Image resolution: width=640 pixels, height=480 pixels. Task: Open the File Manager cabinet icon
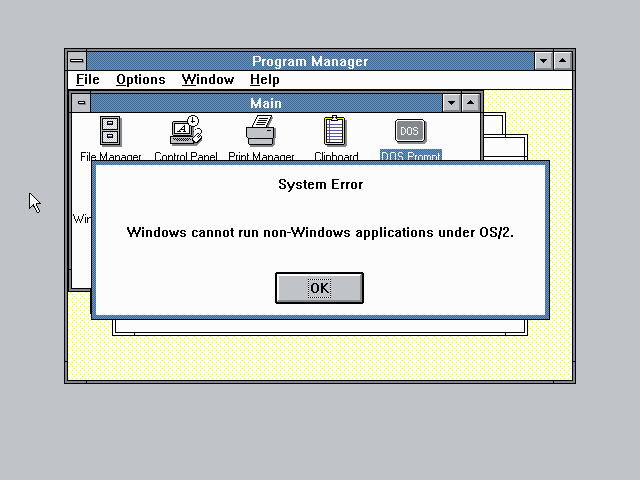(110, 131)
